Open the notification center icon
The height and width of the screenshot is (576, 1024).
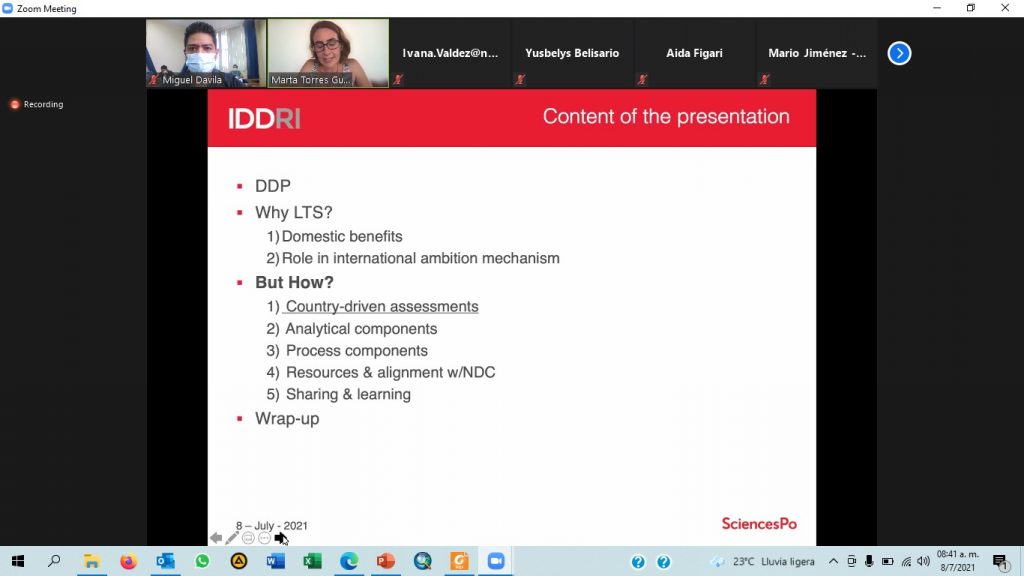[999, 562]
